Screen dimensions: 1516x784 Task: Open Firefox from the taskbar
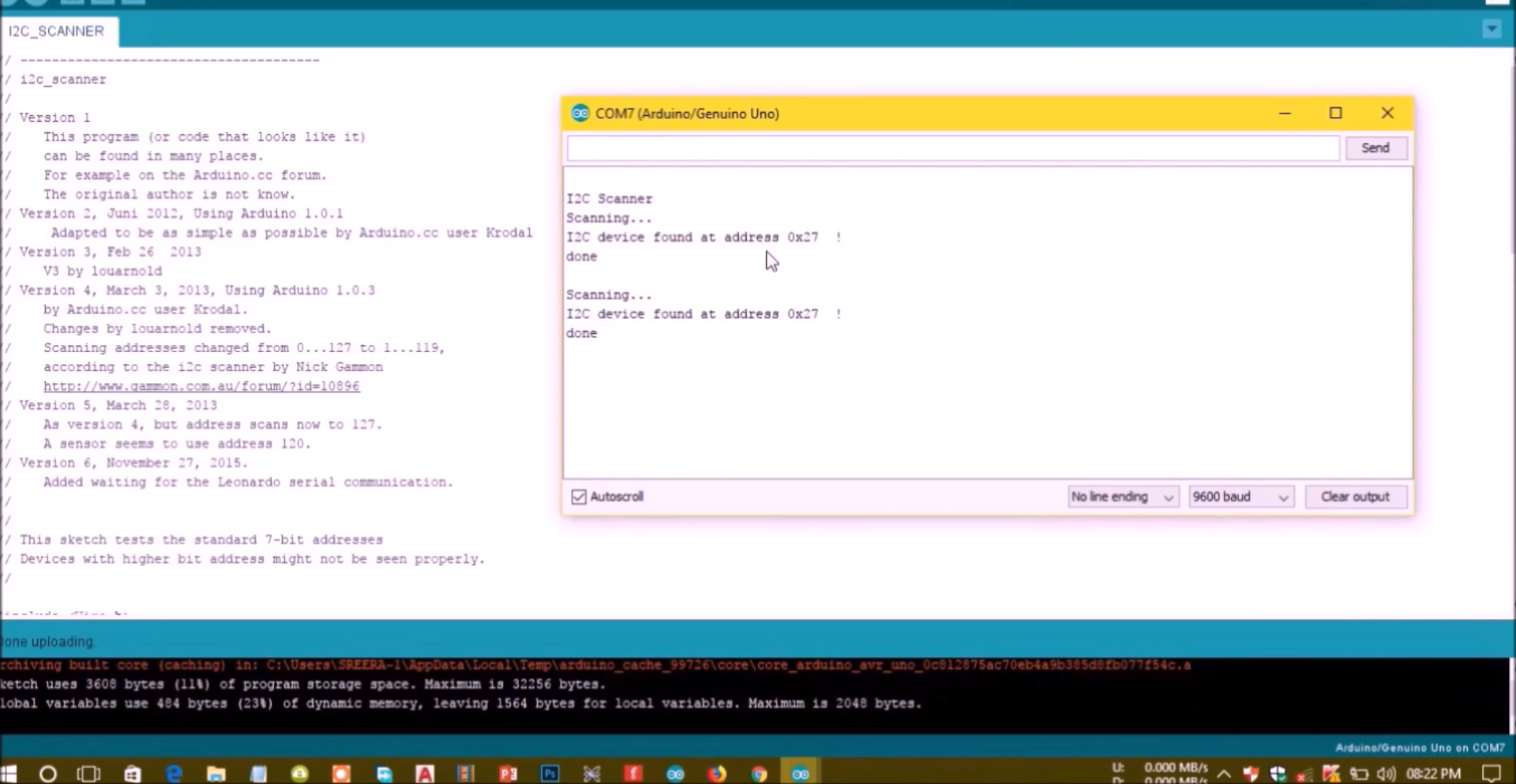[x=718, y=774]
